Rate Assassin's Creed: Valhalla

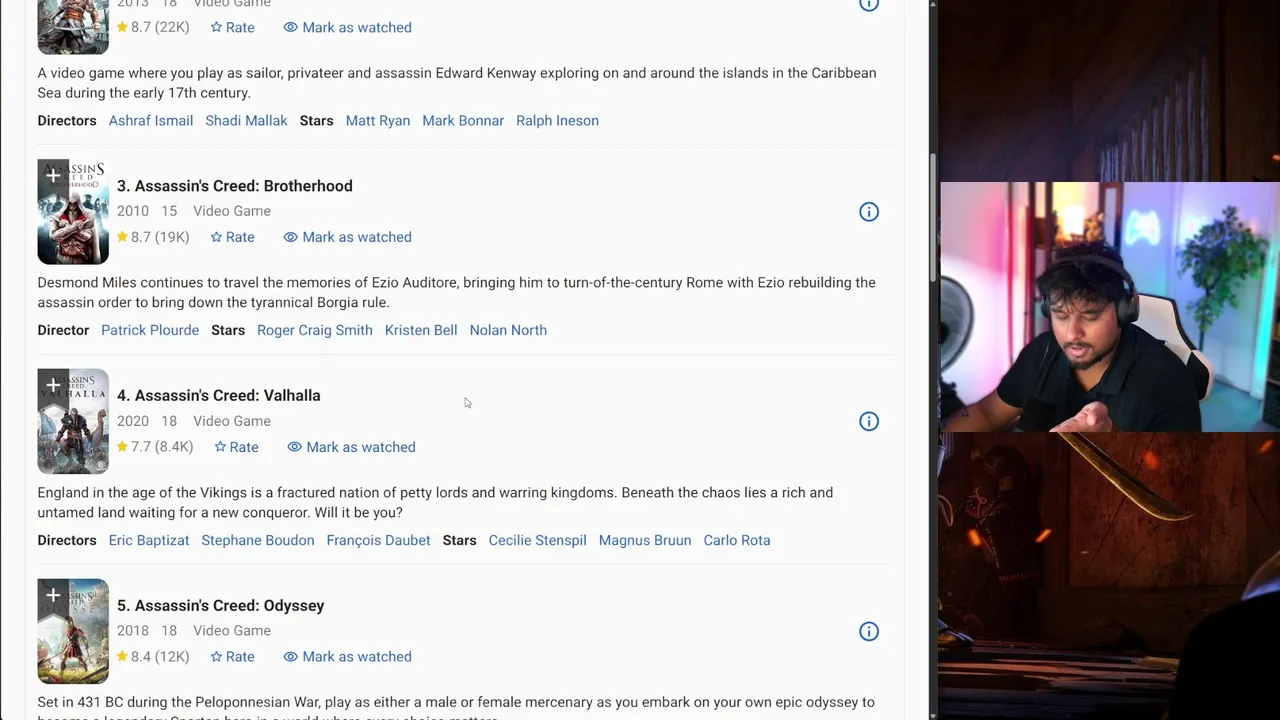pos(236,447)
